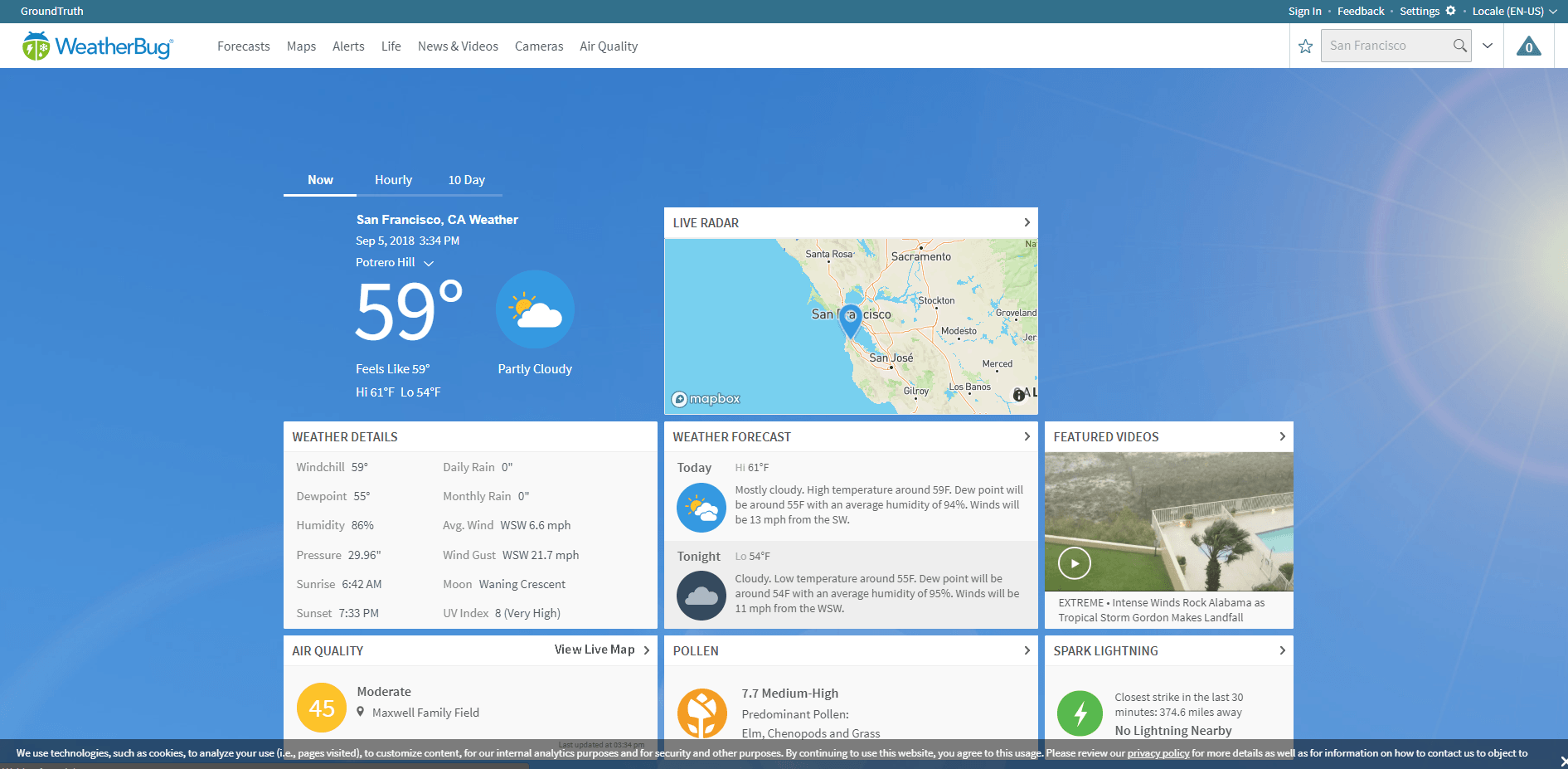Click the Partly Cloudy weather icon
This screenshot has height=769, width=1568.
coord(535,309)
